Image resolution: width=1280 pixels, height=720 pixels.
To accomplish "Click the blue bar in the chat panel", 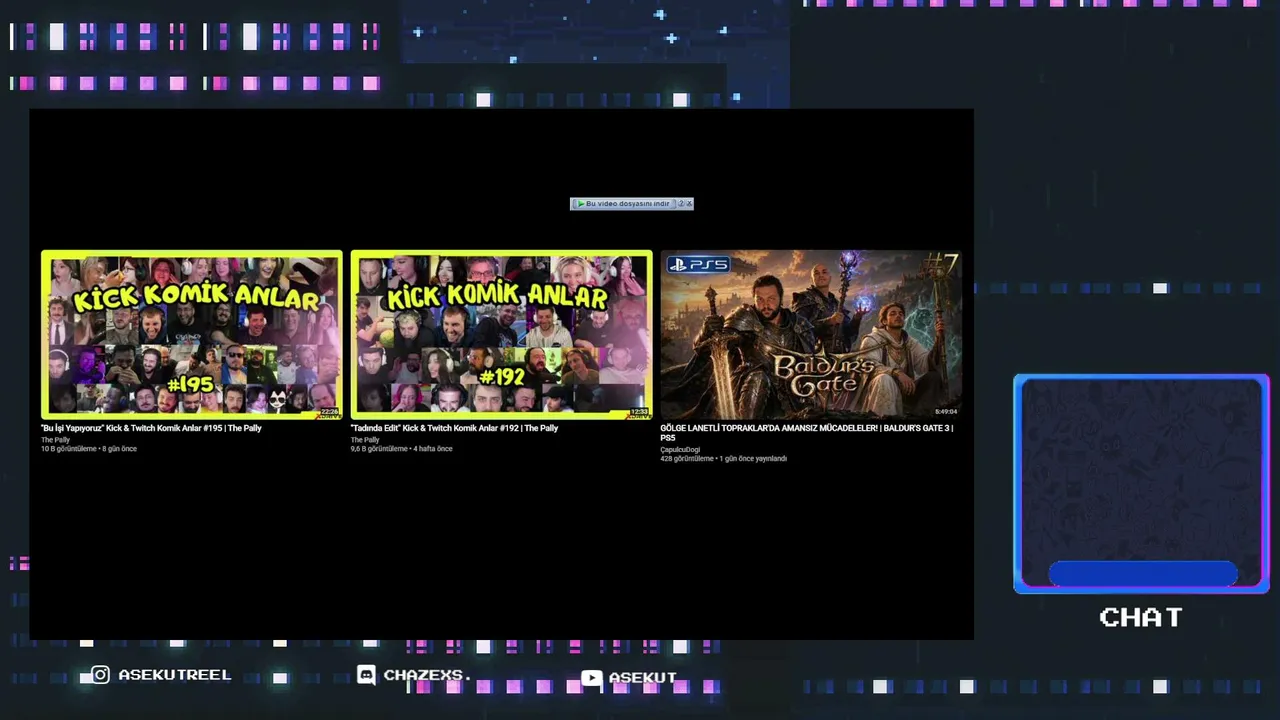I will (1143, 573).
